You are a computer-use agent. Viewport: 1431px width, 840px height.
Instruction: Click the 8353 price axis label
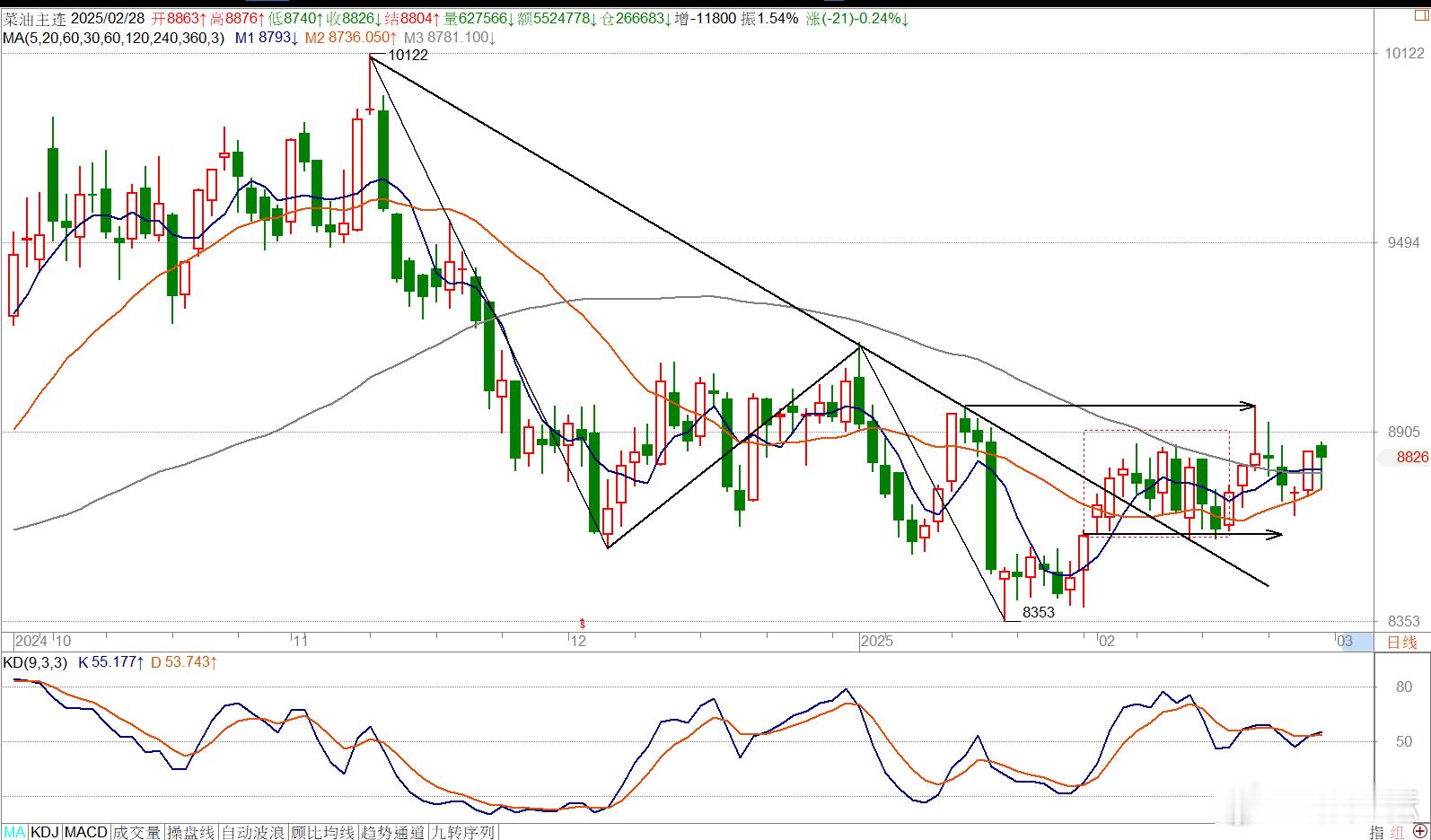[x=1403, y=621]
